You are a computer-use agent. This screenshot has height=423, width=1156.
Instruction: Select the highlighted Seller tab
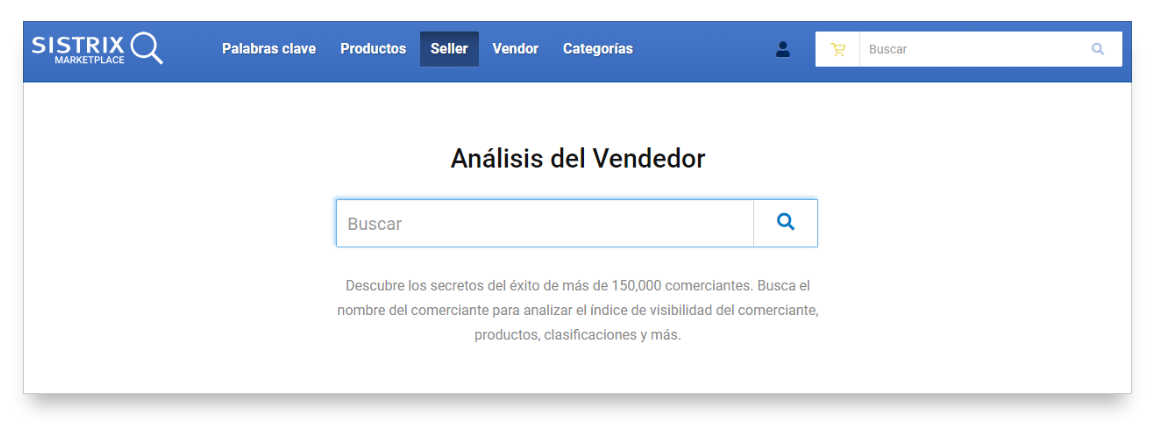pyautogui.click(x=449, y=49)
